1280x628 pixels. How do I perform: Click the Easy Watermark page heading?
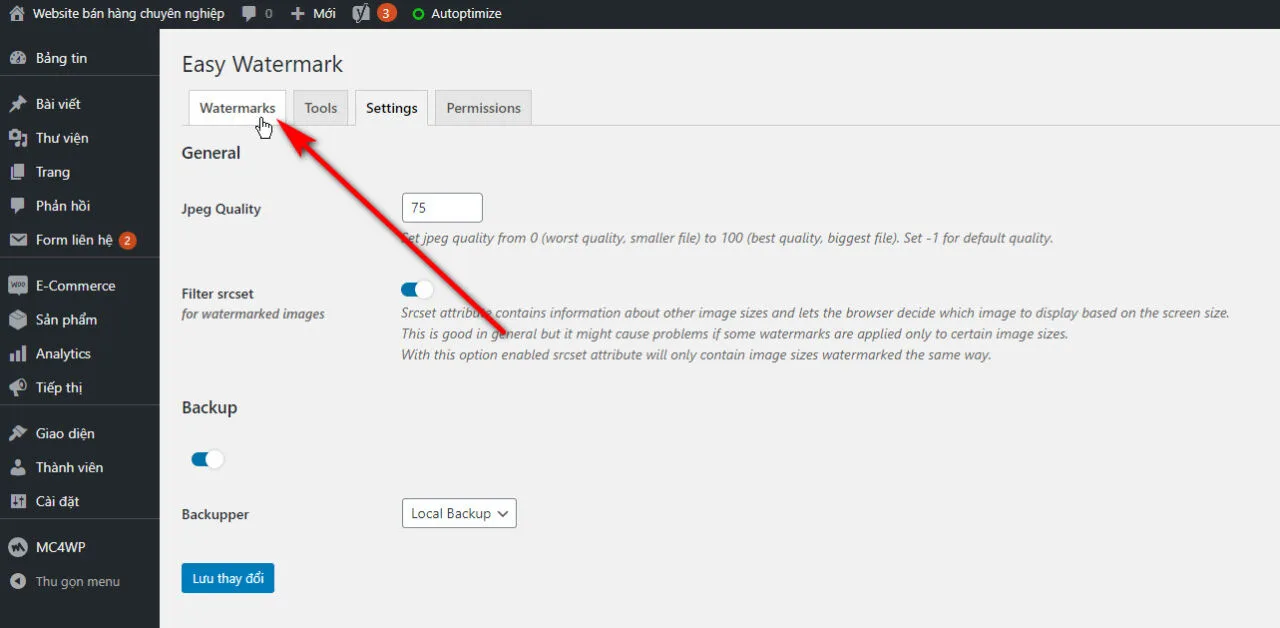pos(262,64)
